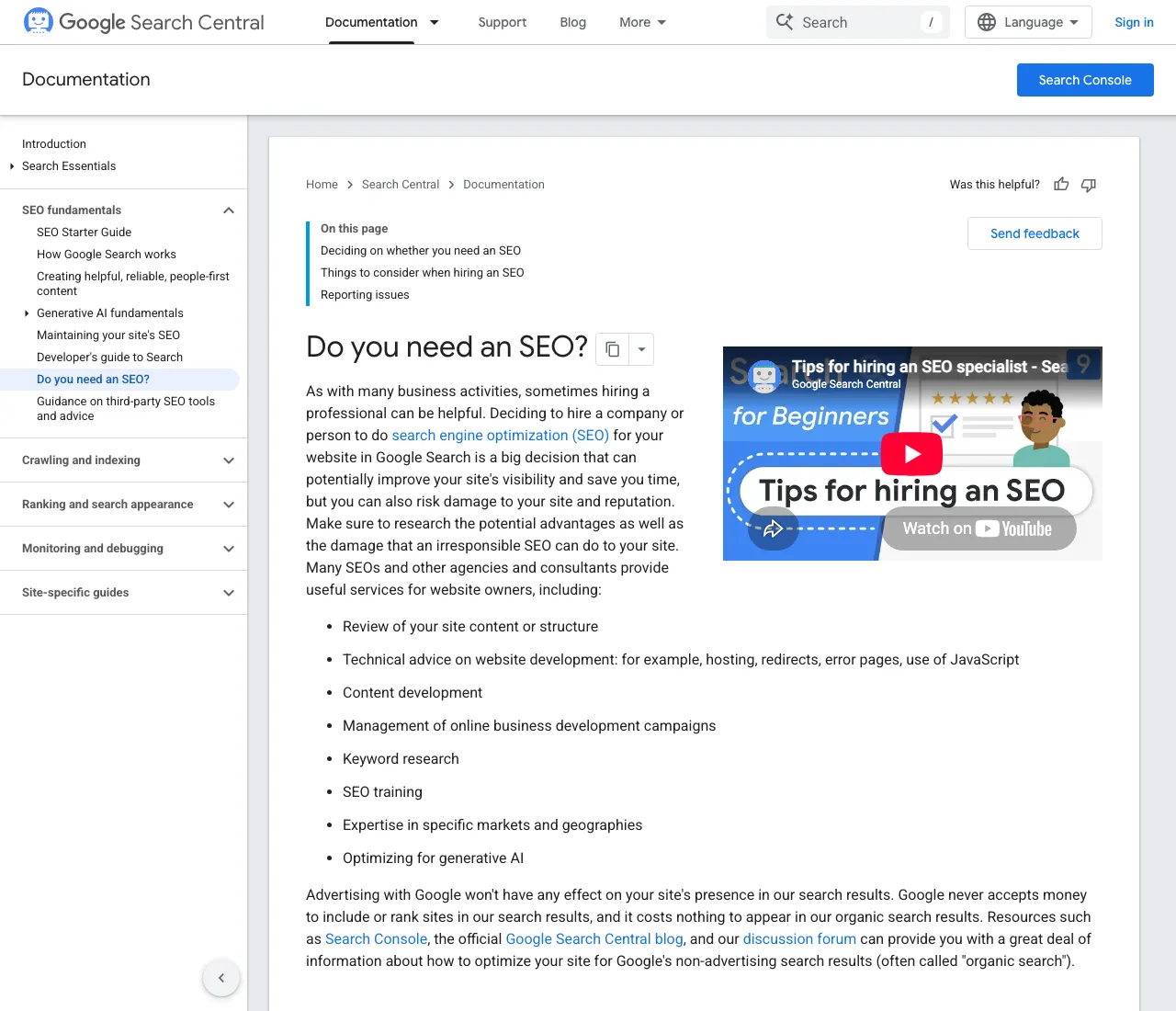Viewport: 1176px width, 1011px height.
Task: Open the More menu
Action: (642, 22)
